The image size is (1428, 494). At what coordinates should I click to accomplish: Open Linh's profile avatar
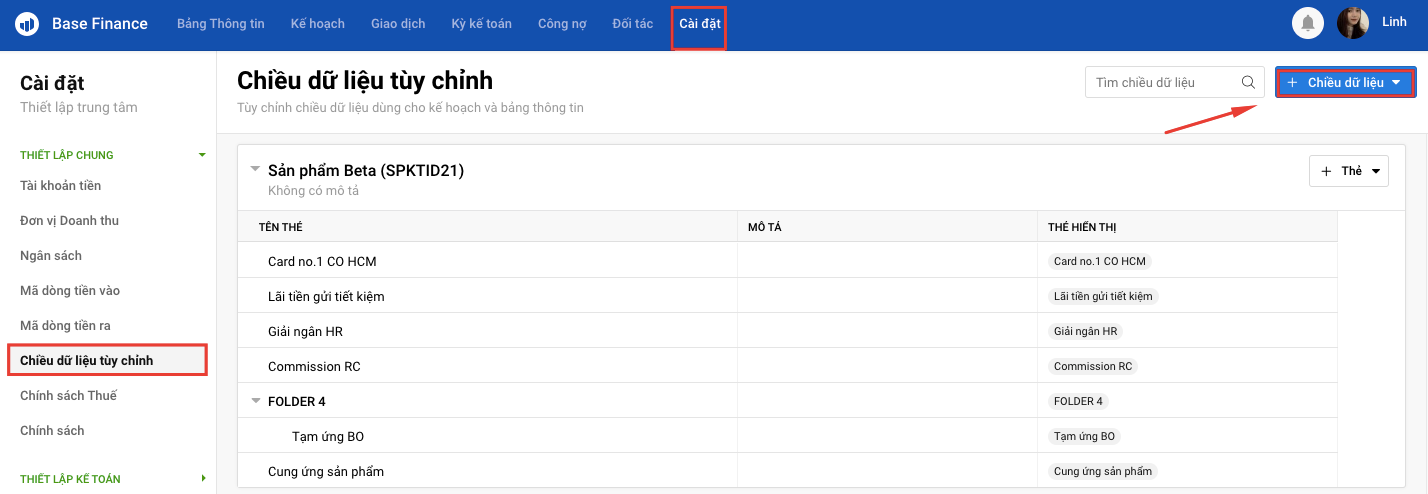[1353, 23]
